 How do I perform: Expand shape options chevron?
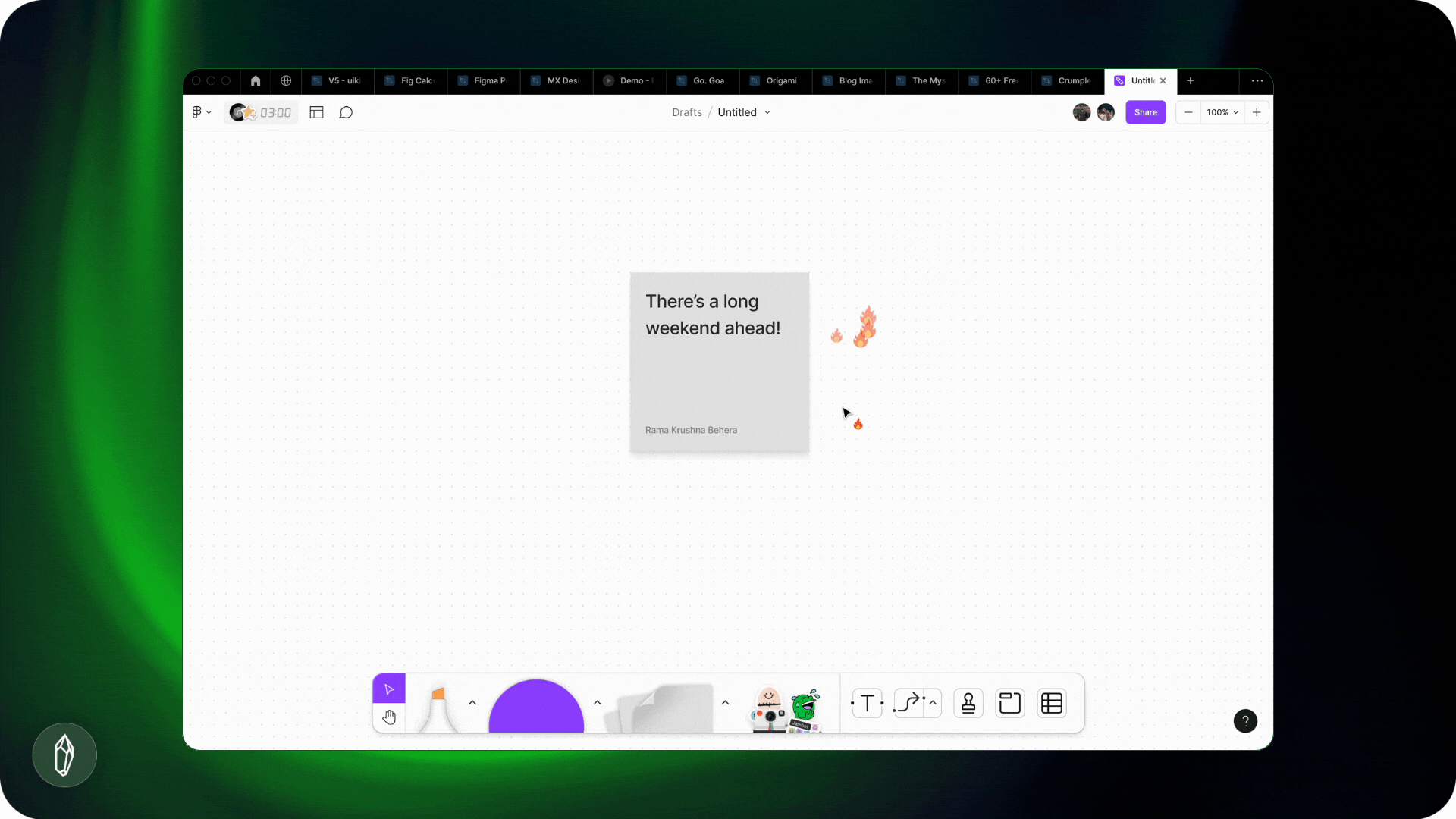tap(598, 703)
